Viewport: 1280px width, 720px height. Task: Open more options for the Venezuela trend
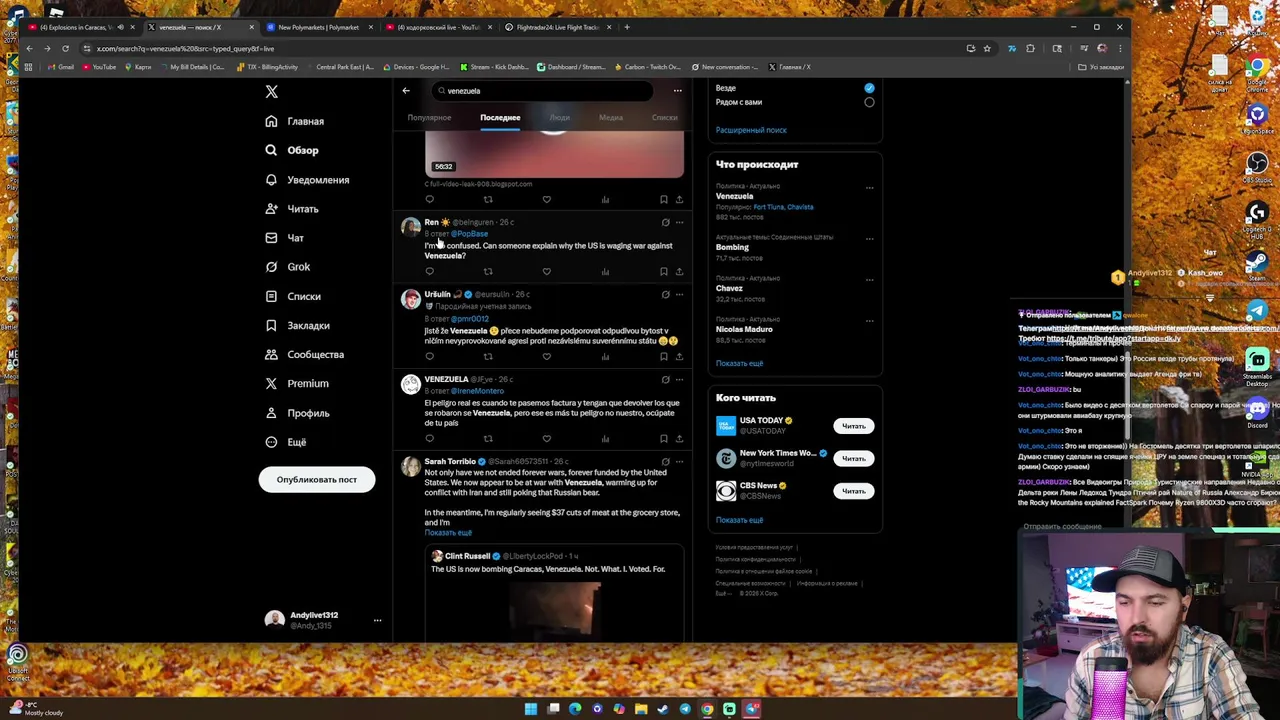[x=869, y=187]
